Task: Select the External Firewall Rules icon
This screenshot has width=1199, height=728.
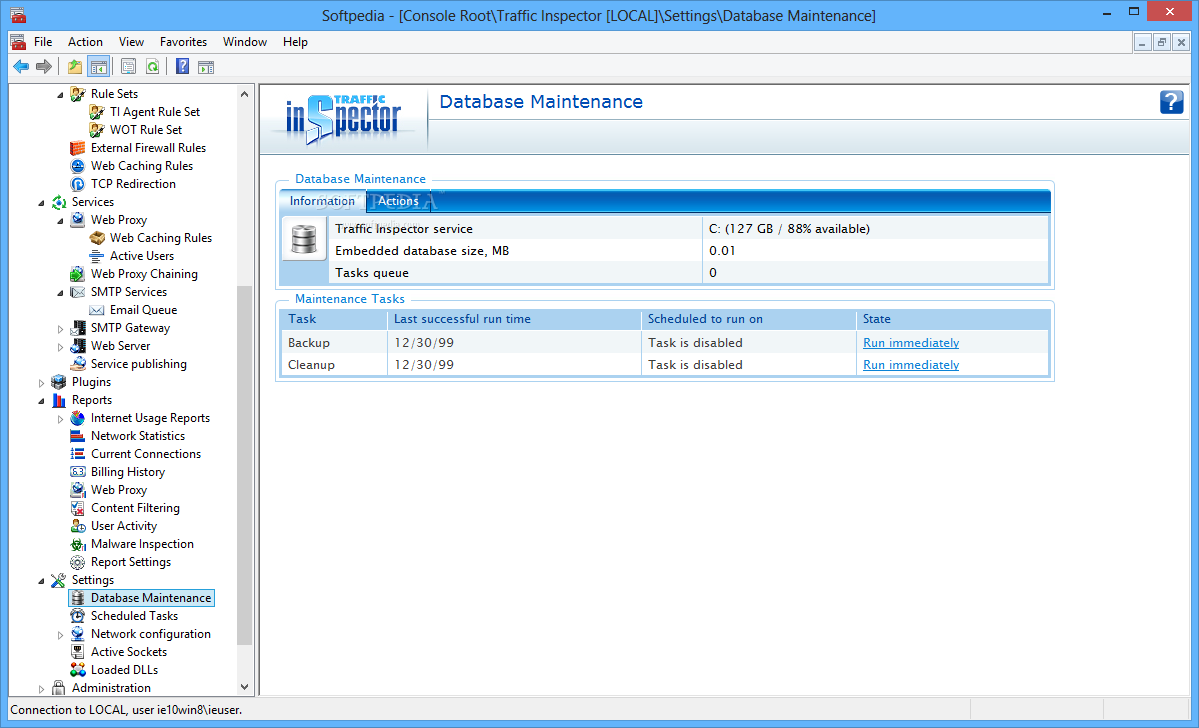Action: click(77, 148)
